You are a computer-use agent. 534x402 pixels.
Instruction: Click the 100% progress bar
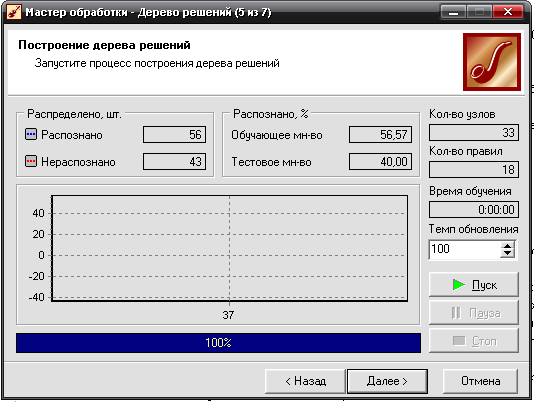point(218,343)
